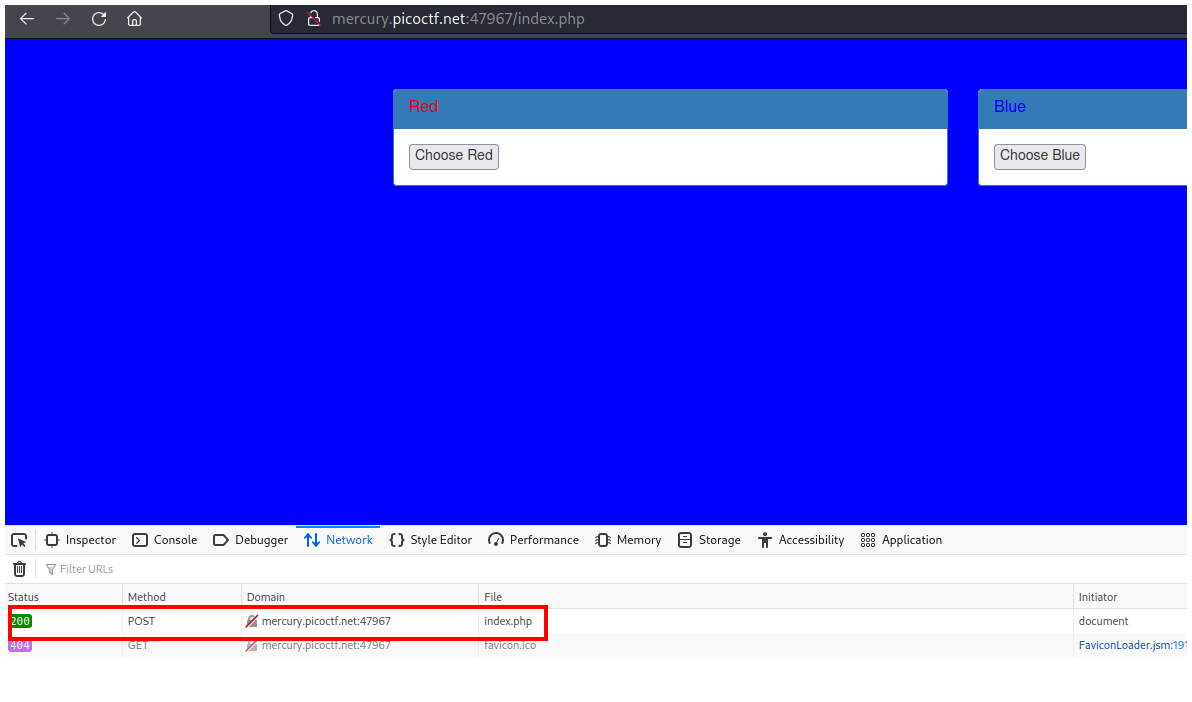Click the insecure connection padlock icon
This screenshot has height=702, width=1192.
[x=313, y=19]
